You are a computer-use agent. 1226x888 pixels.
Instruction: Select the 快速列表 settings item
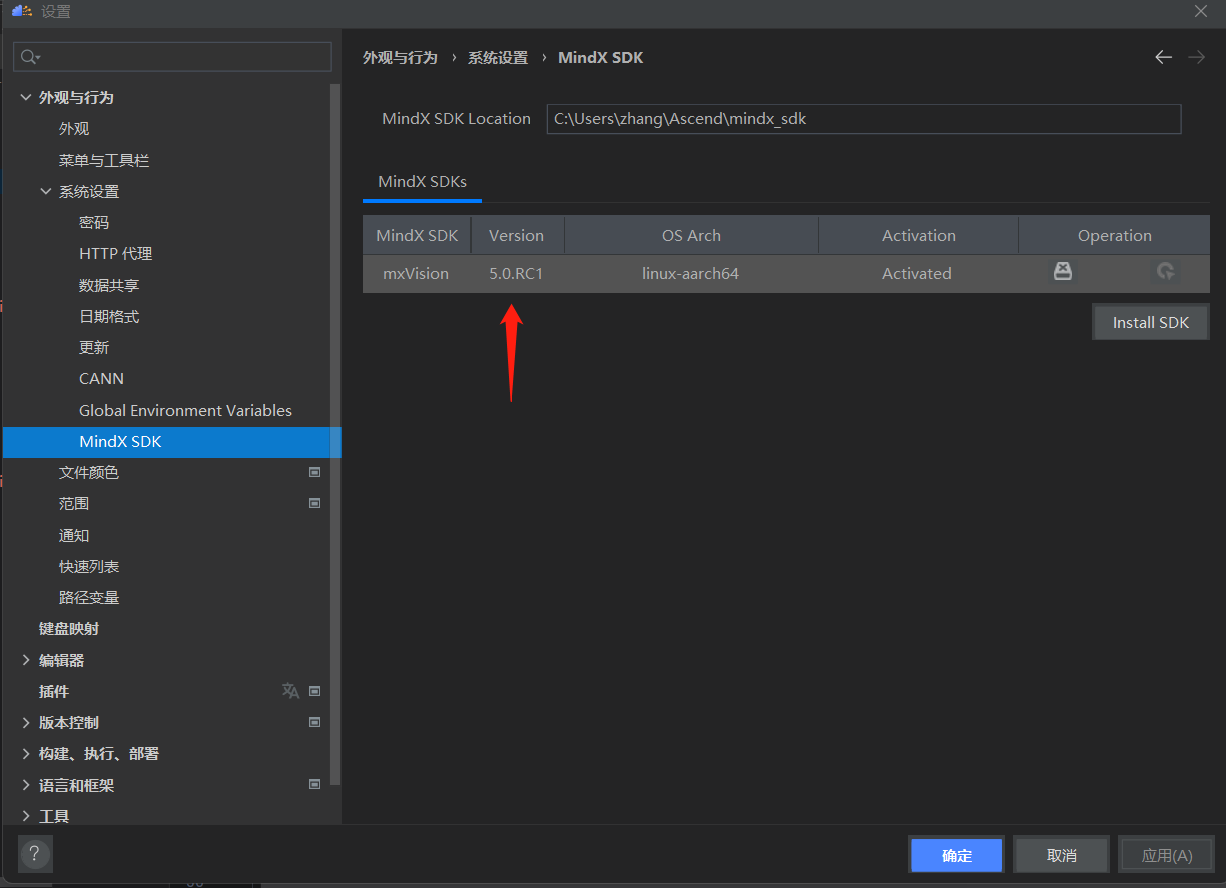coord(89,566)
